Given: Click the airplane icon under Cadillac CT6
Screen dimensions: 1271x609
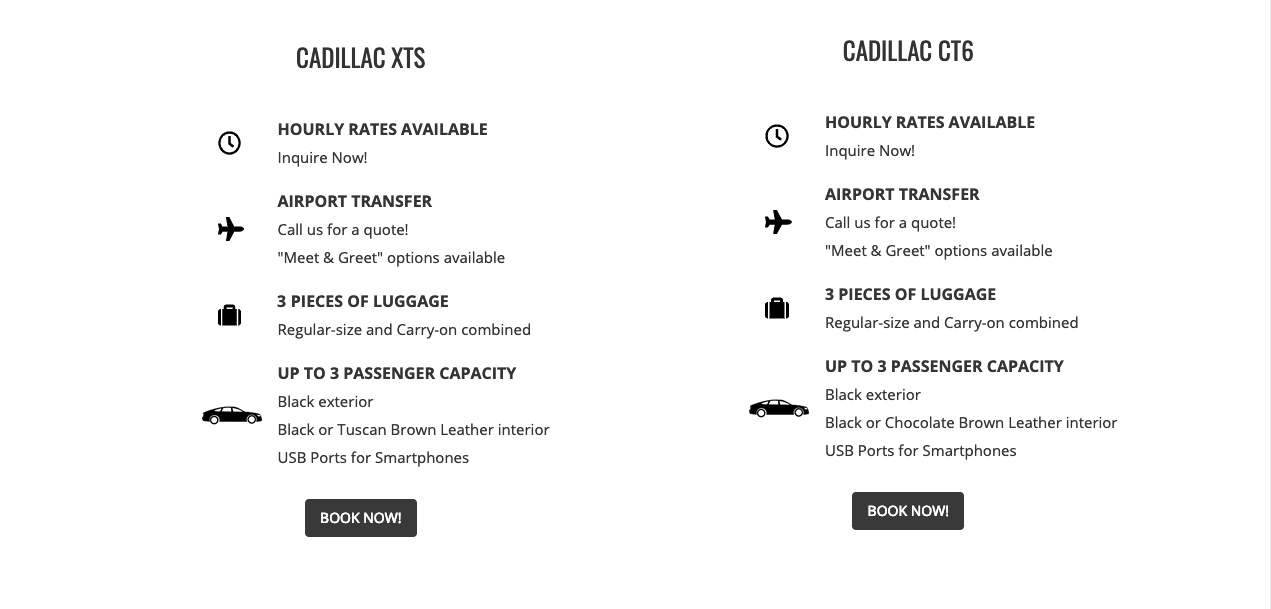Looking at the screenshot, I should point(777,222).
